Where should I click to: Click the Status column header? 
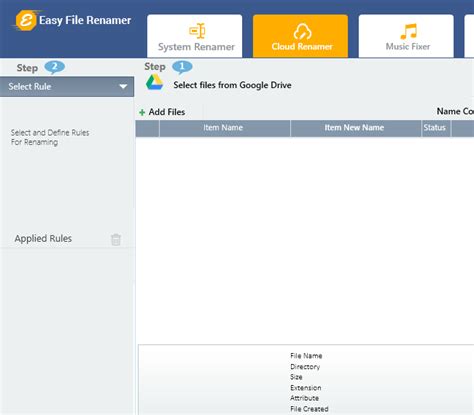click(x=436, y=128)
